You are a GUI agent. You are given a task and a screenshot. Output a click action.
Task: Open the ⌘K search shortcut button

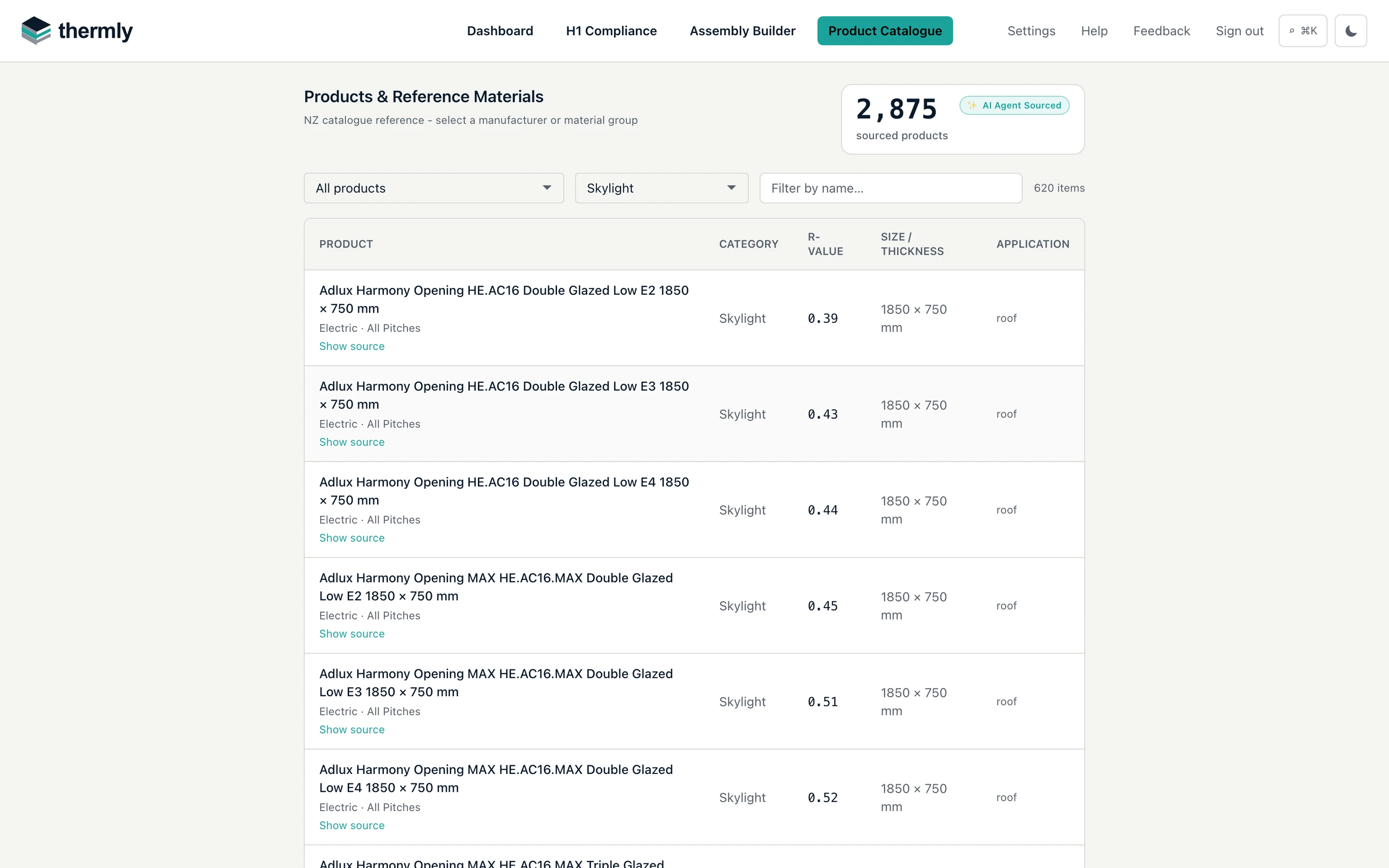coord(1302,31)
